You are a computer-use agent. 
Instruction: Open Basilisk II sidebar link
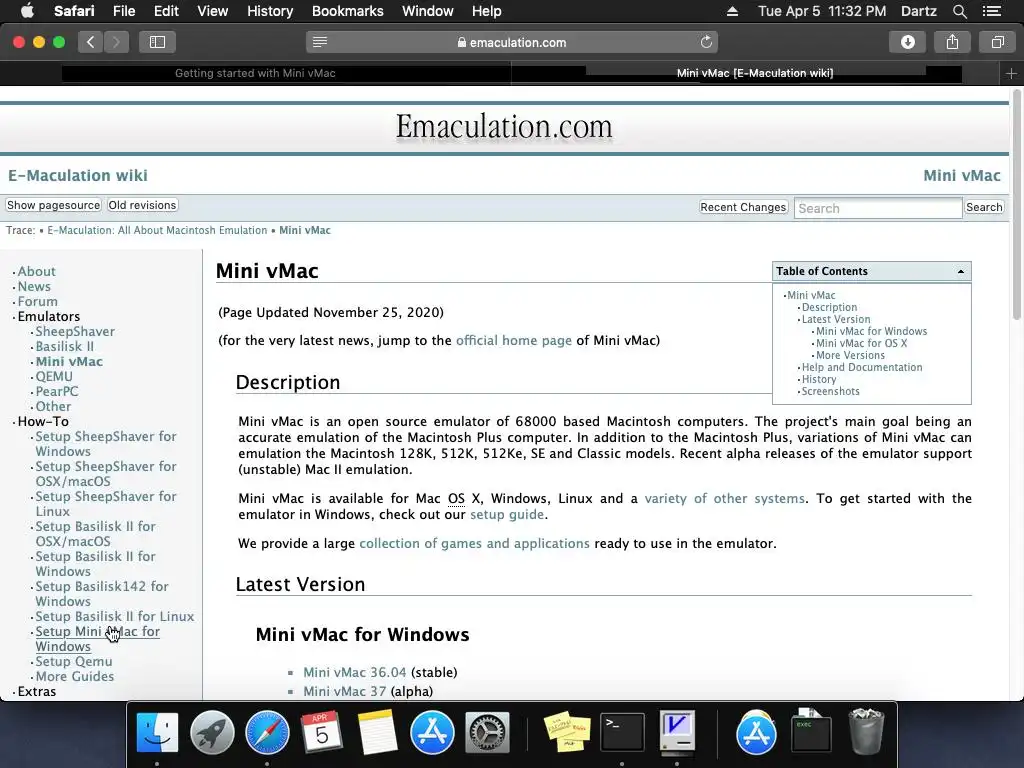tap(65, 347)
